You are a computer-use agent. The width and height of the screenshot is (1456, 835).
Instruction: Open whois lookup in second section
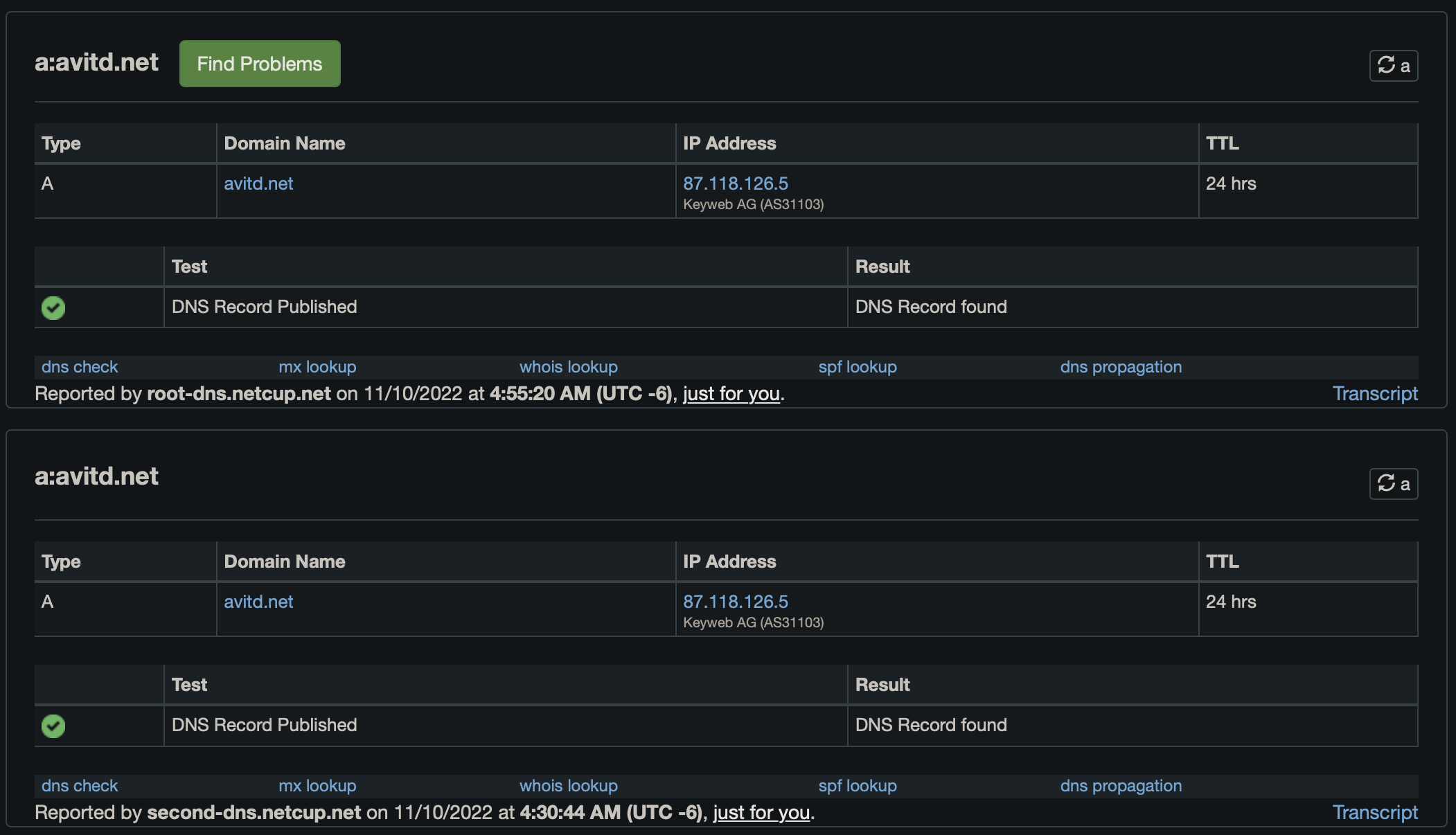click(568, 786)
